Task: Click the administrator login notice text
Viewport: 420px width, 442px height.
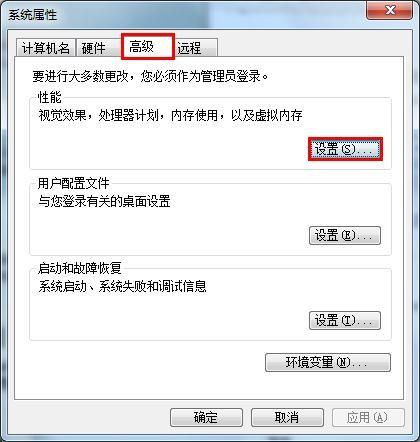Action: 151,76
